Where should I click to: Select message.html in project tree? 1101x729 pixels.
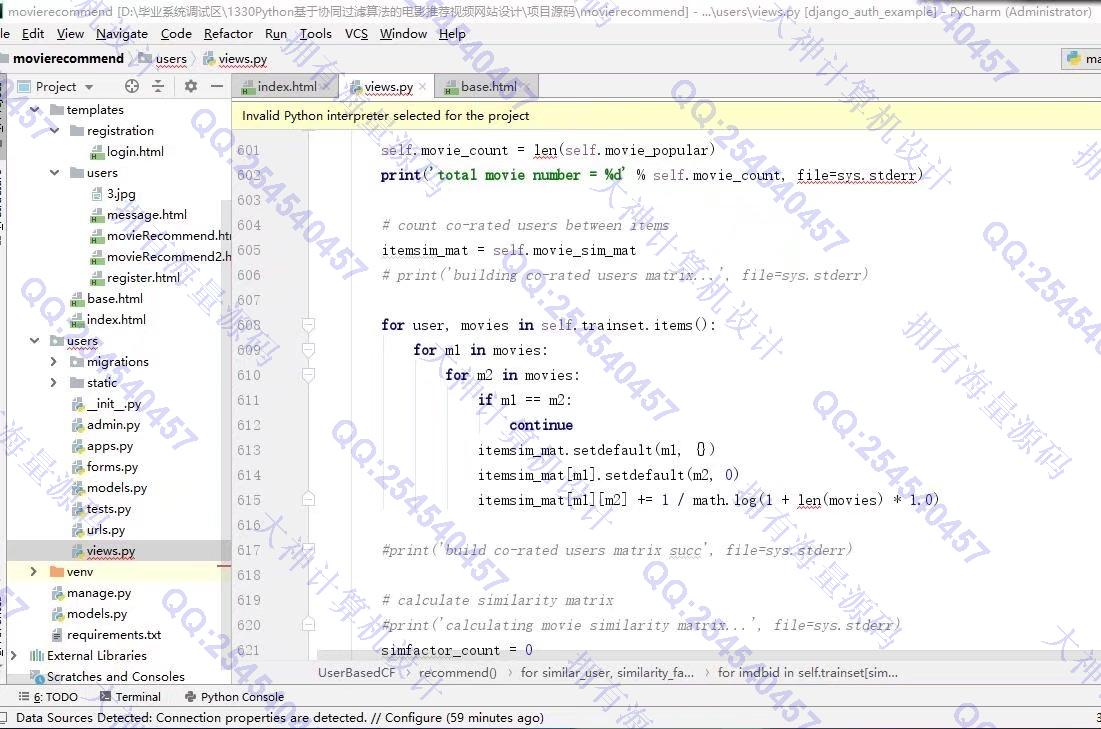[x=147, y=215]
